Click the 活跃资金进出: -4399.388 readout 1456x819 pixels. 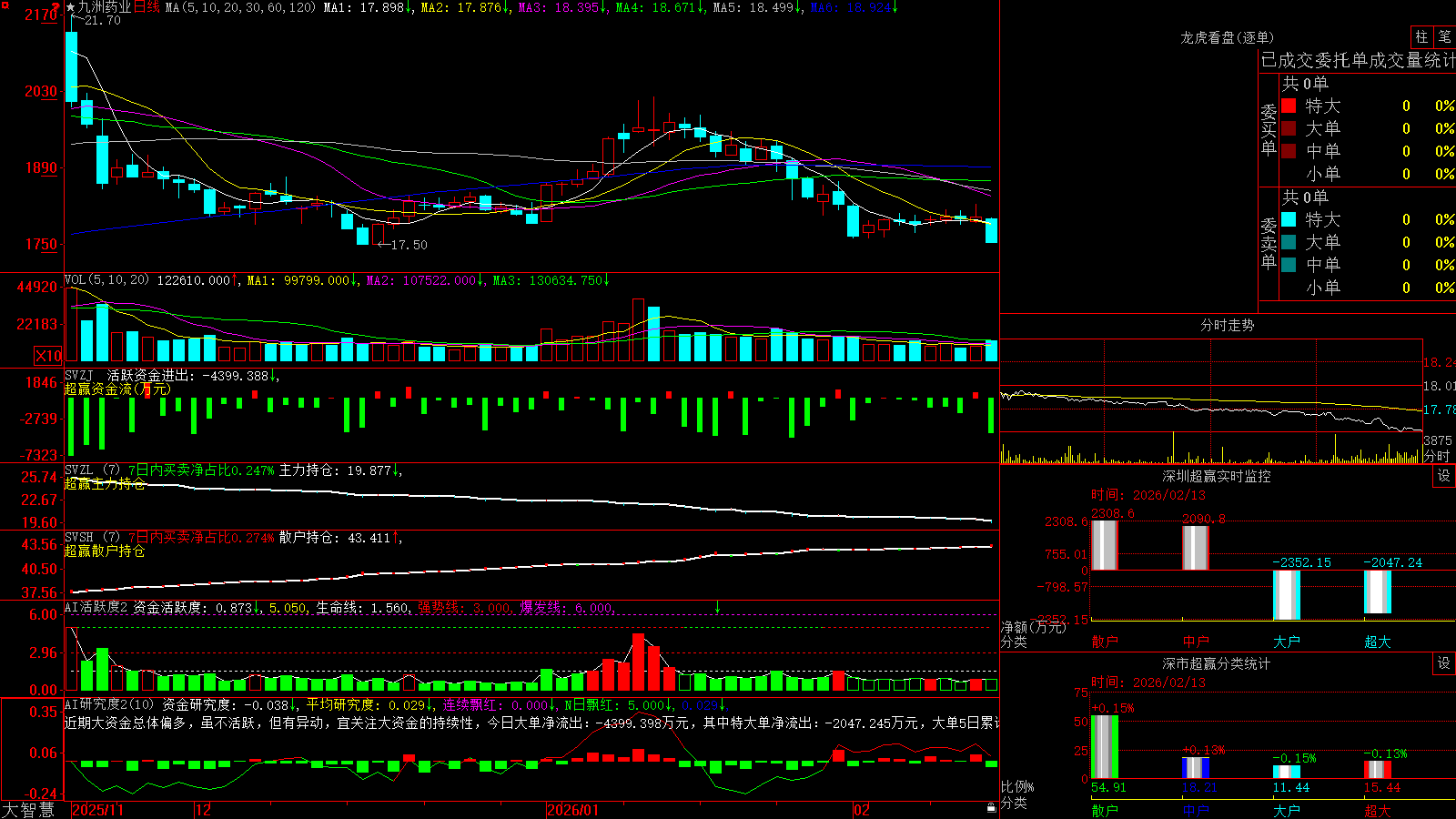coord(188,375)
